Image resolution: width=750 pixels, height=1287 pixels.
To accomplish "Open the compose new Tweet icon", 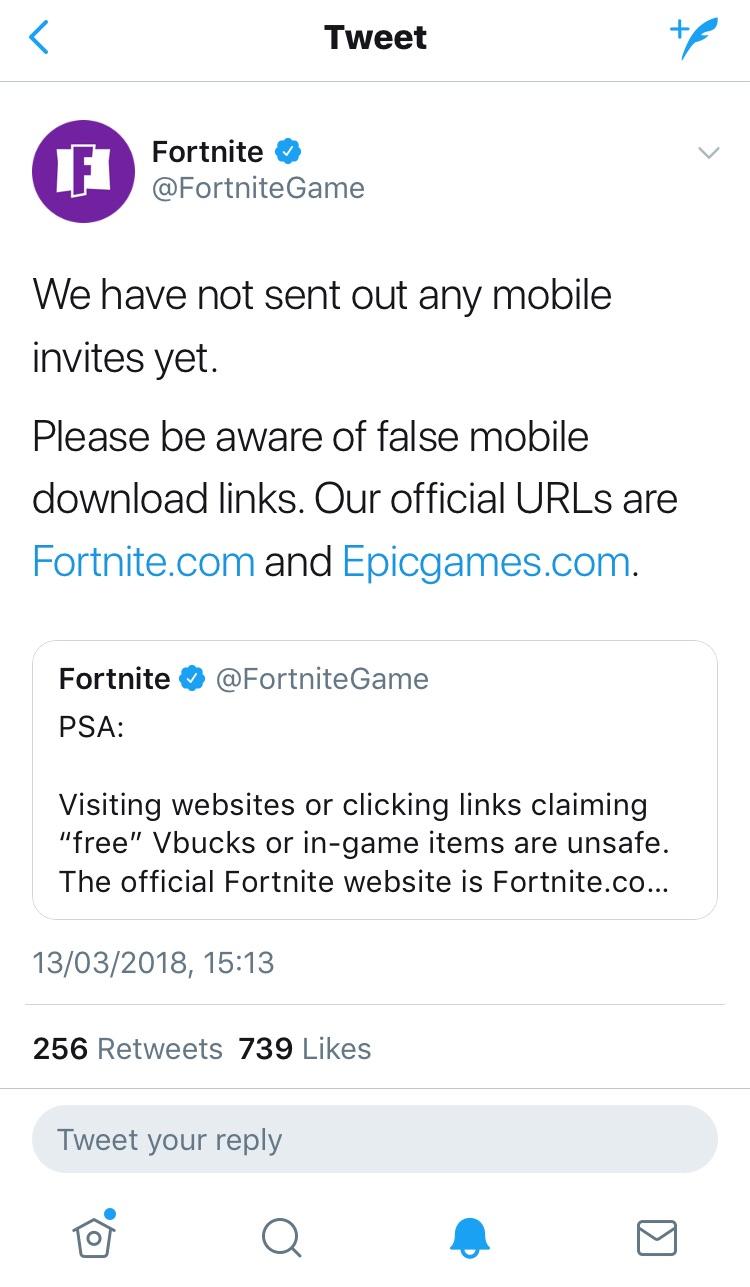I will (x=692, y=37).
